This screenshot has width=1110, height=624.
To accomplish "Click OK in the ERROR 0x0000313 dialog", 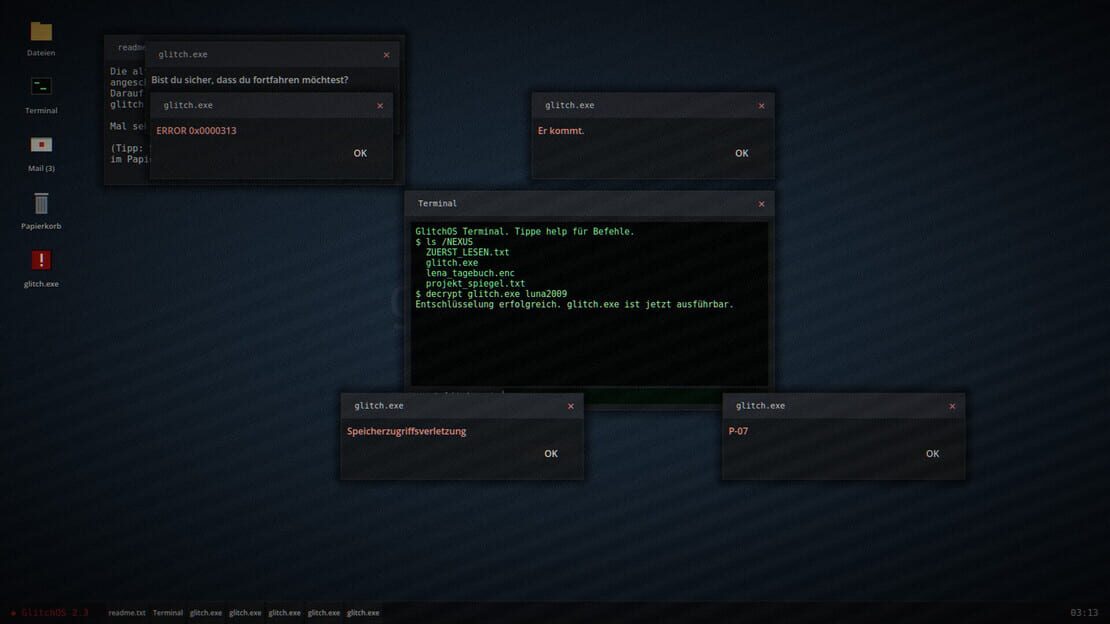I will [x=360, y=153].
